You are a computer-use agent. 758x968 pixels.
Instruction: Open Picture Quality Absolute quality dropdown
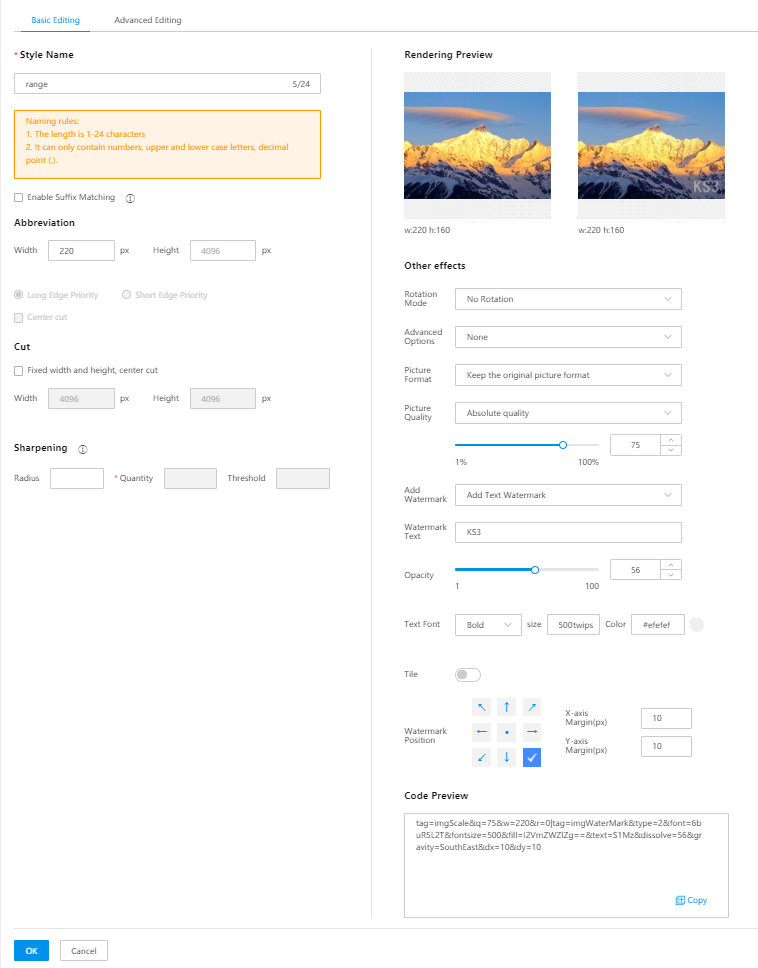[x=568, y=413]
